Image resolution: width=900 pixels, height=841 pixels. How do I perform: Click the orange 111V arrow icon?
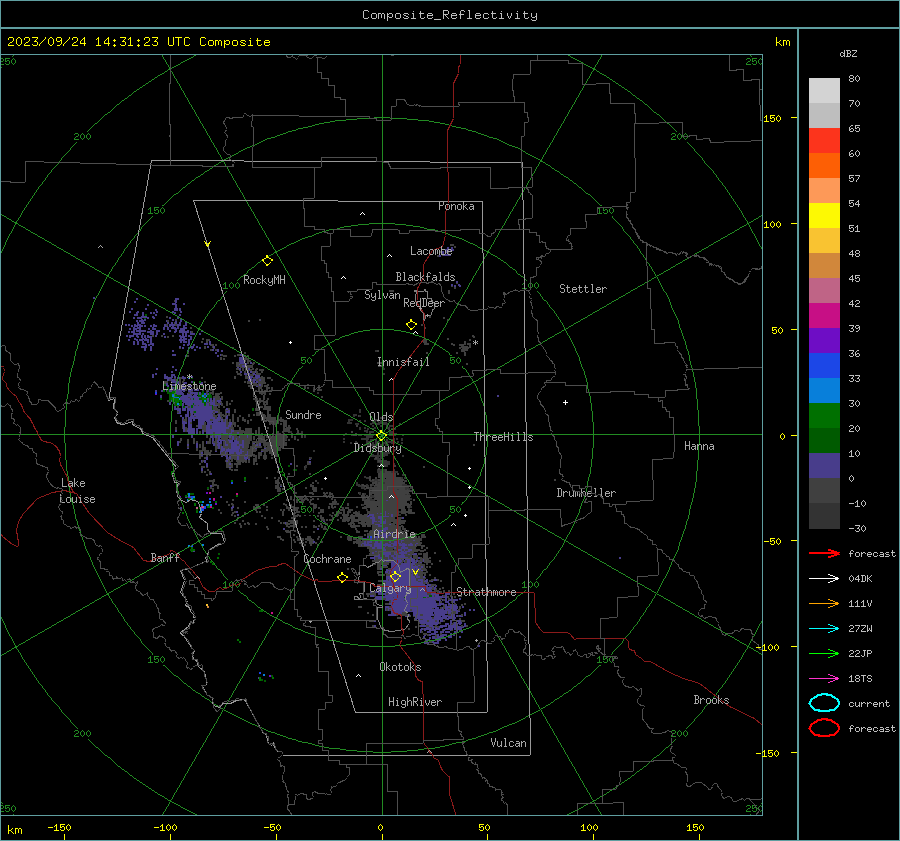[x=824, y=603]
